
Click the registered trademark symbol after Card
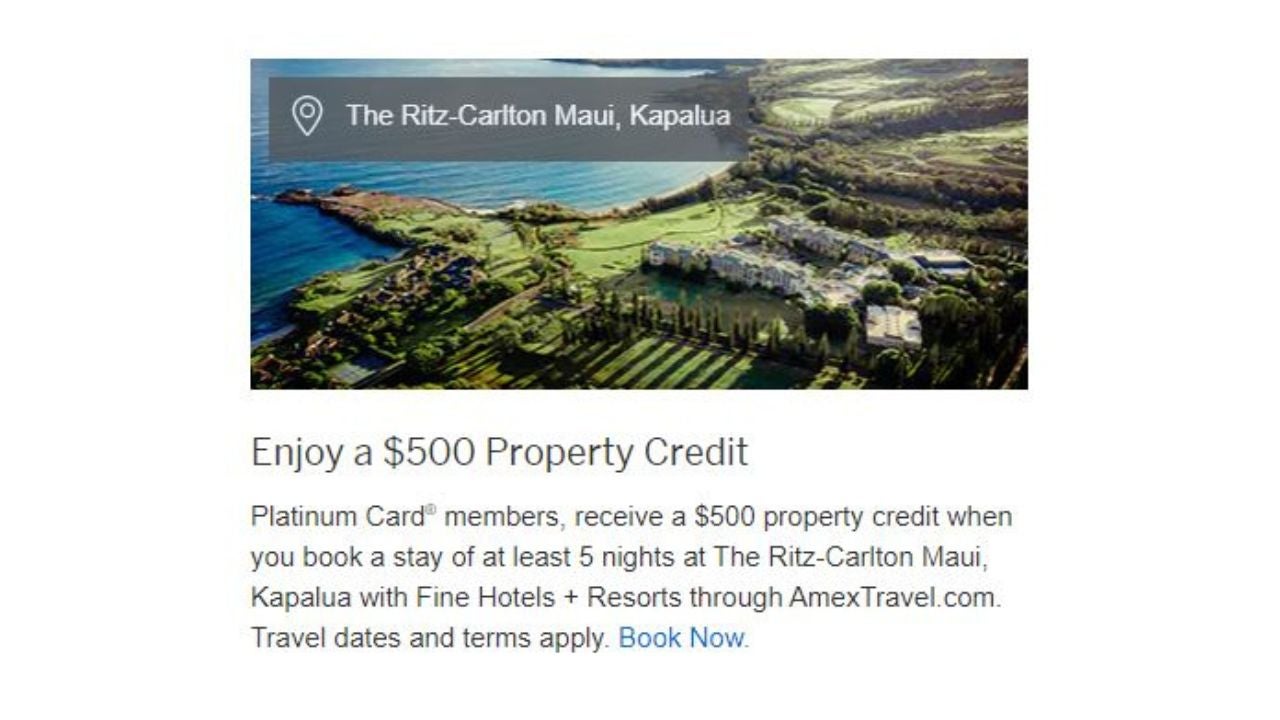431,511
